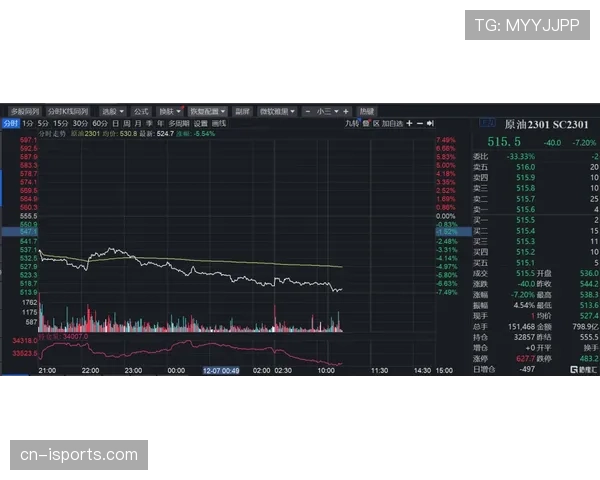
Task: Click the 开盘 536.0 opening price
Action: [x=589, y=274]
